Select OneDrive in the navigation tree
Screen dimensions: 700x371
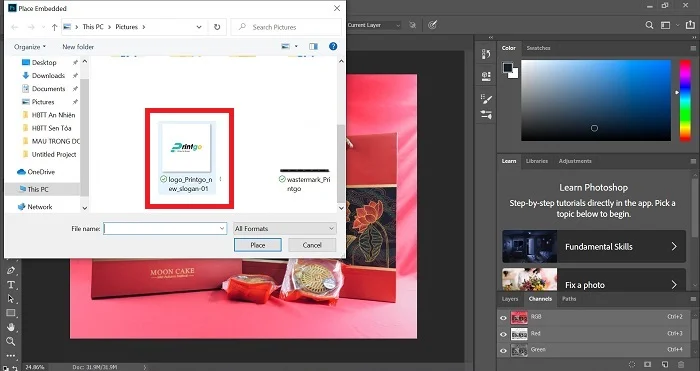coord(36,172)
